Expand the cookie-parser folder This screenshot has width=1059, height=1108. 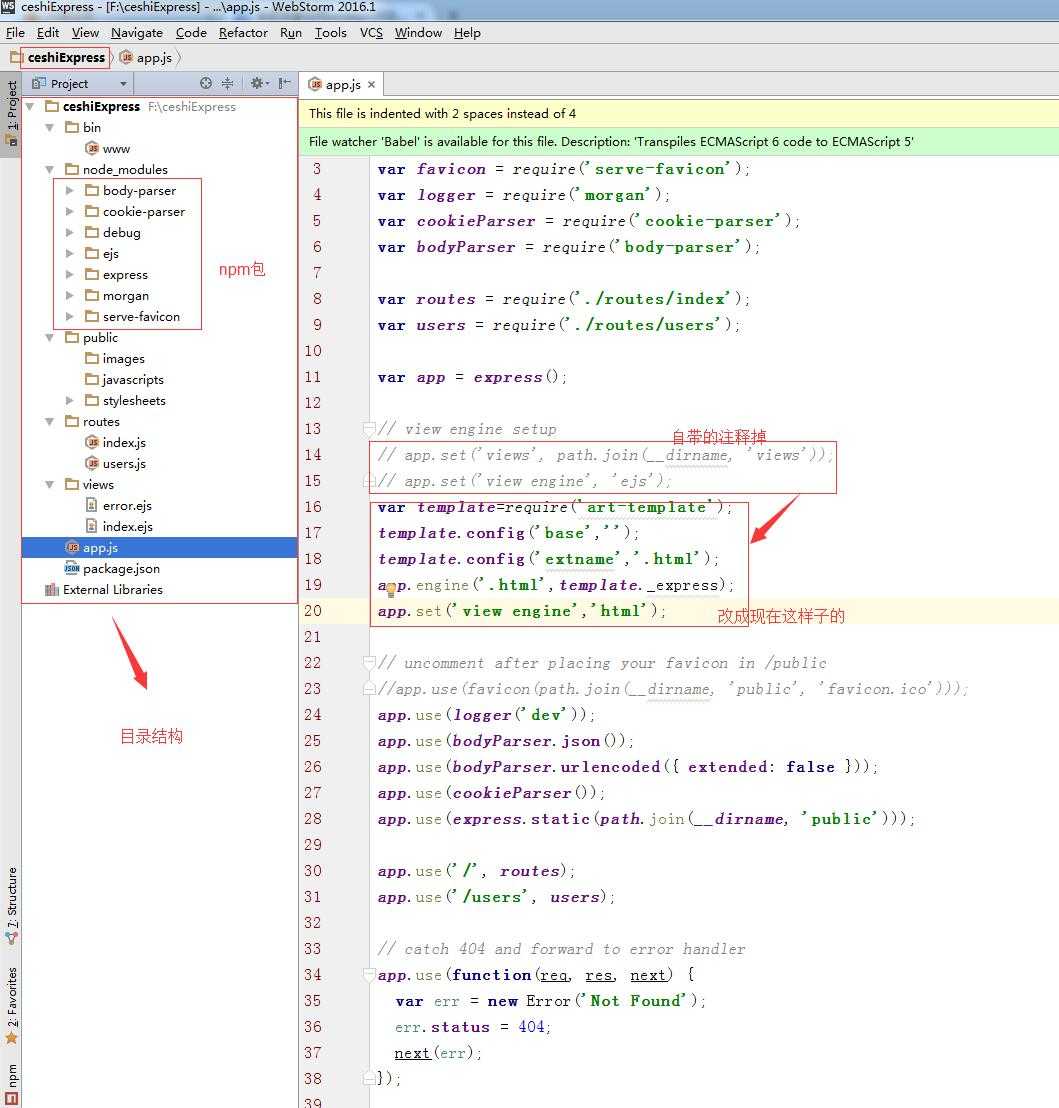pyautogui.click(x=69, y=212)
